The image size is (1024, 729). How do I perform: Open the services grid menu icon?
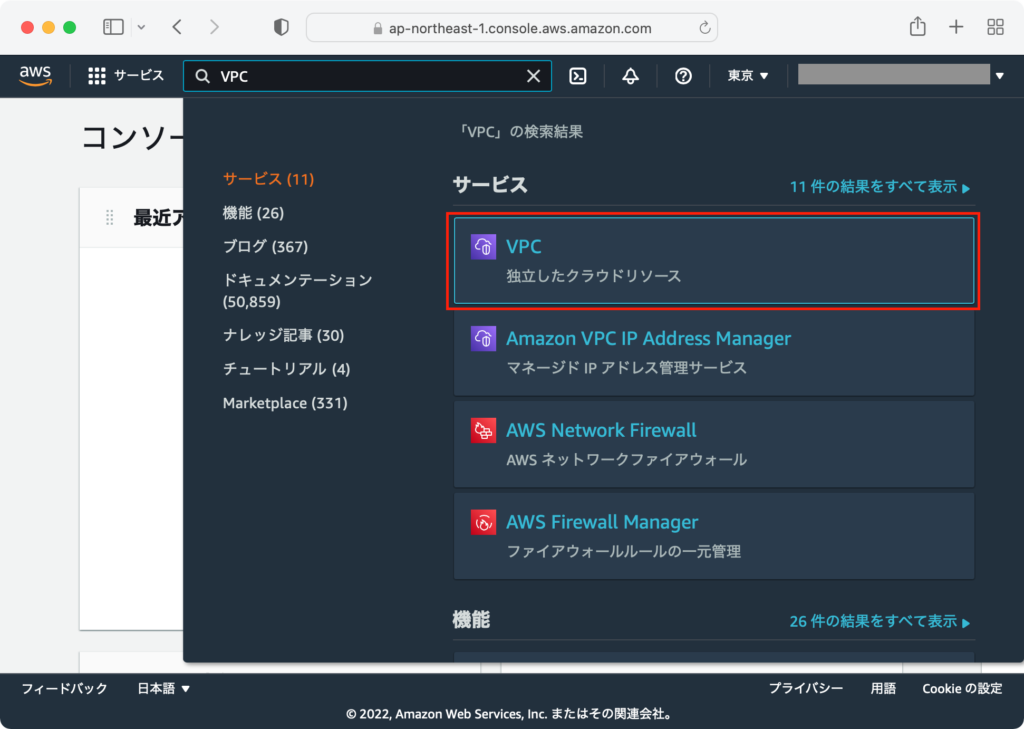coord(97,76)
